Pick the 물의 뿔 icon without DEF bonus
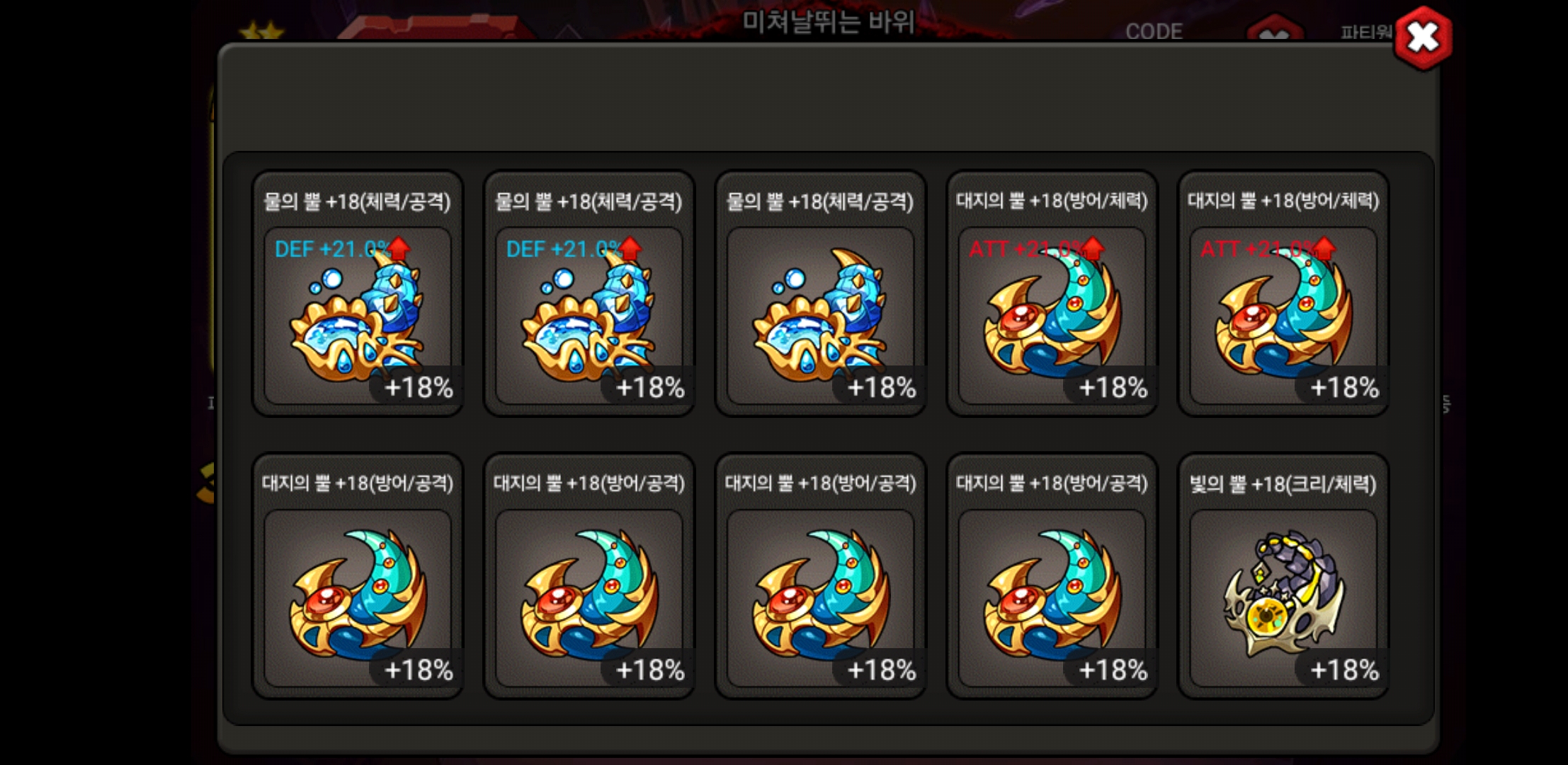1568x765 pixels. pyautogui.click(x=820, y=316)
